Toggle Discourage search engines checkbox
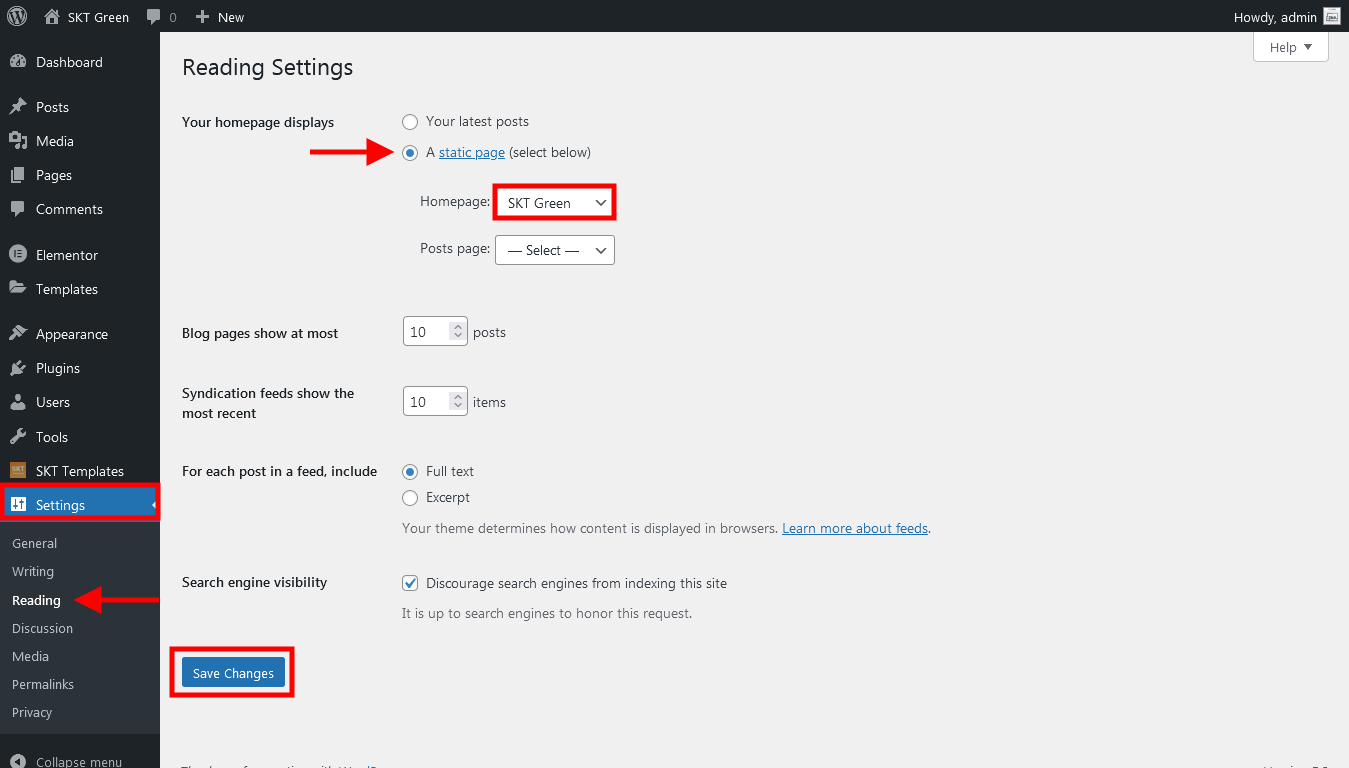The width and height of the screenshot is (1349, 768). click(x=410, y=583)
